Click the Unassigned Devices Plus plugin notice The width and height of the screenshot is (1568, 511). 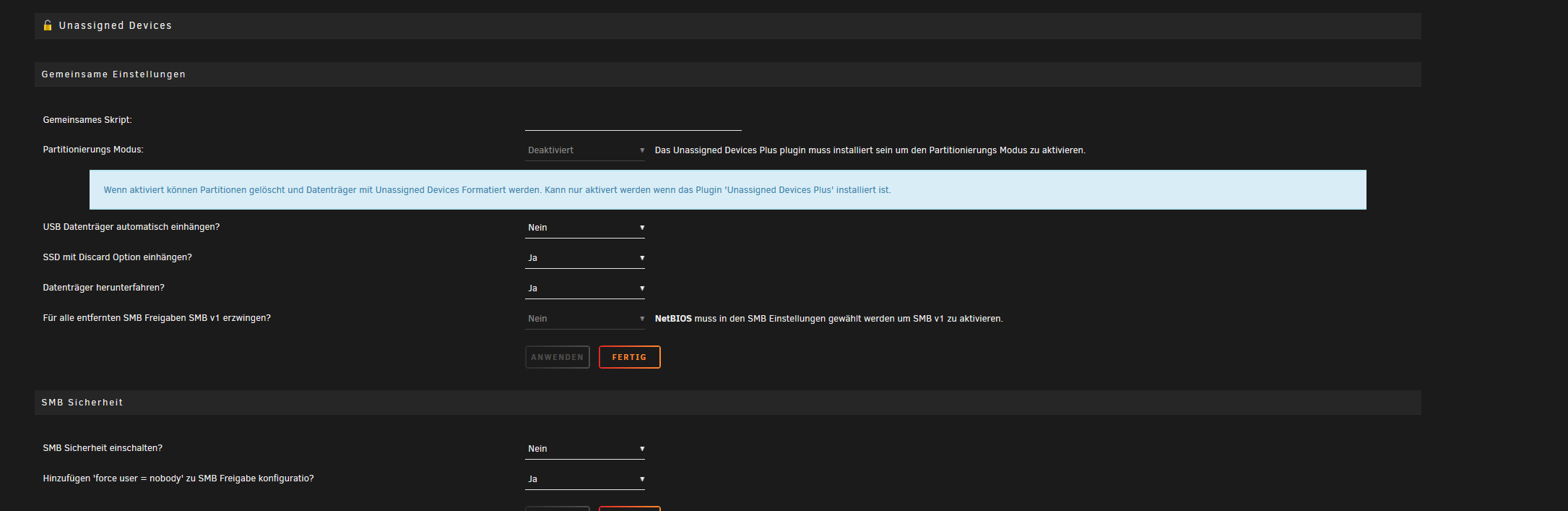(x=870, y=150)
